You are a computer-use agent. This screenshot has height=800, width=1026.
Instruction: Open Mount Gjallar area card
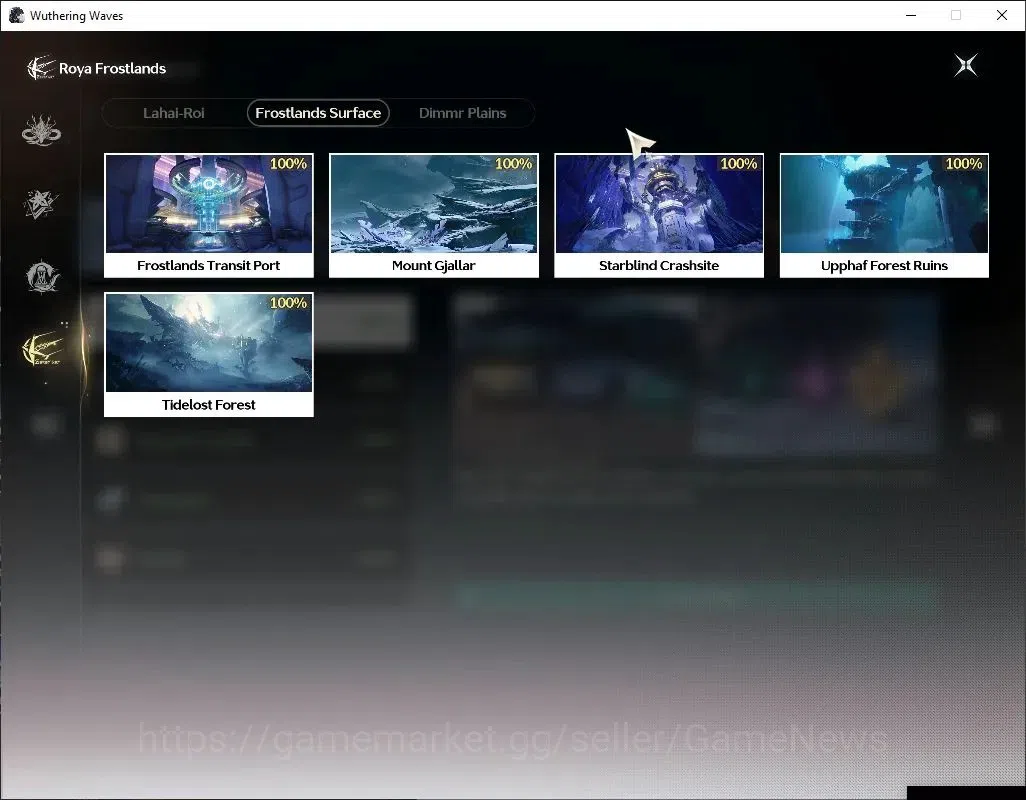point(434,215)
